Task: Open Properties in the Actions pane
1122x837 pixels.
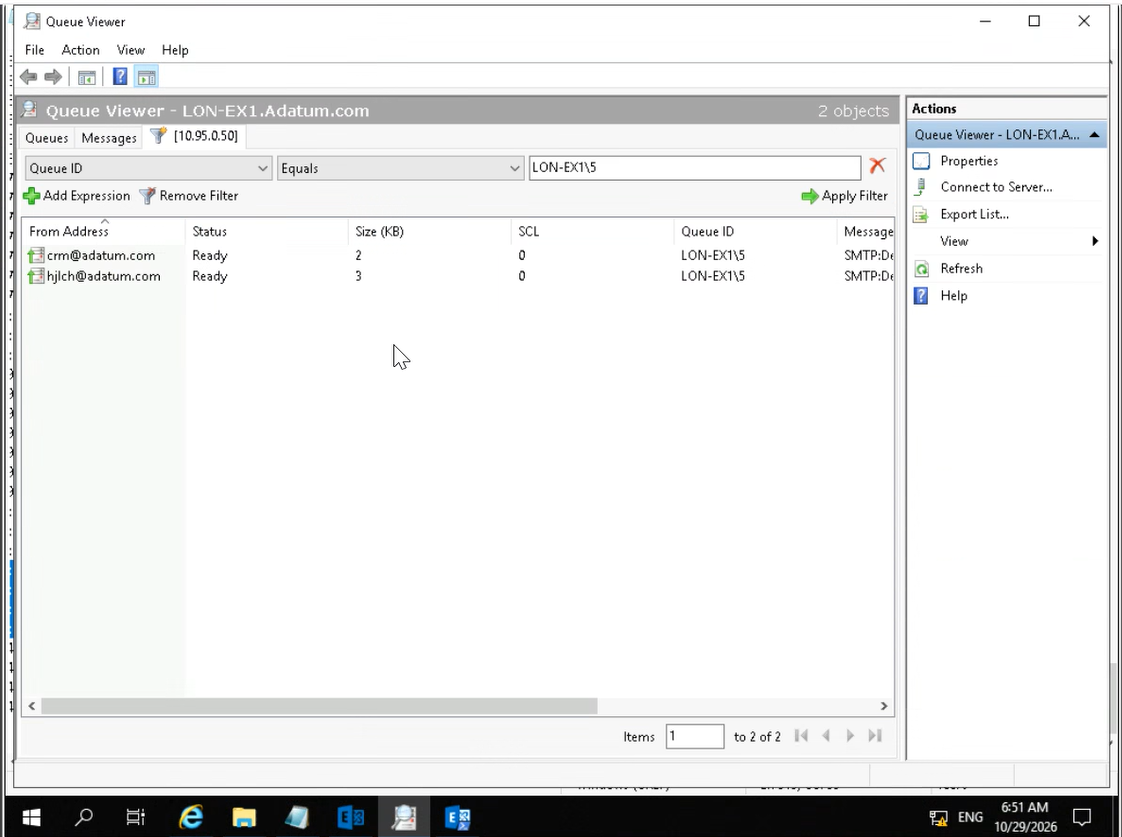Action: [969, 161]
